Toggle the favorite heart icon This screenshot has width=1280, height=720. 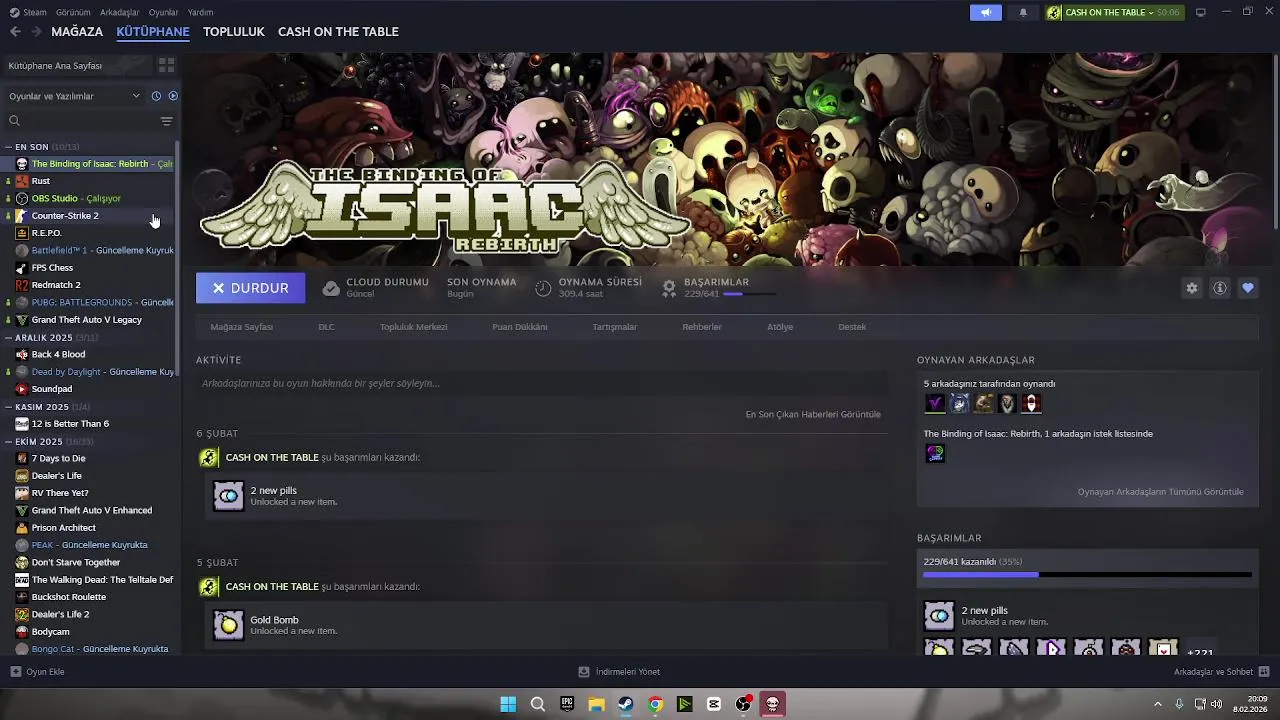tap(1248, 288)
